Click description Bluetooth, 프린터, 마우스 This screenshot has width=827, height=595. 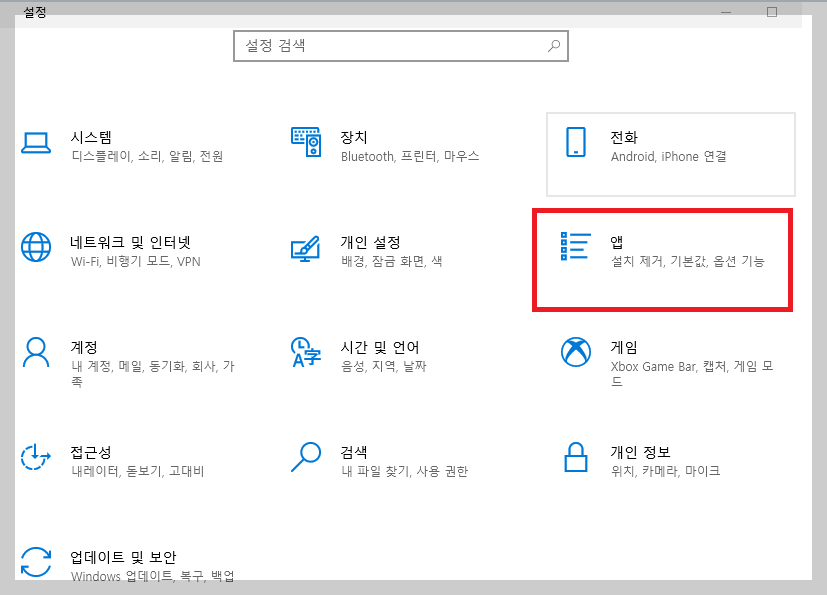pyautogui.click(x=410, y=157)
